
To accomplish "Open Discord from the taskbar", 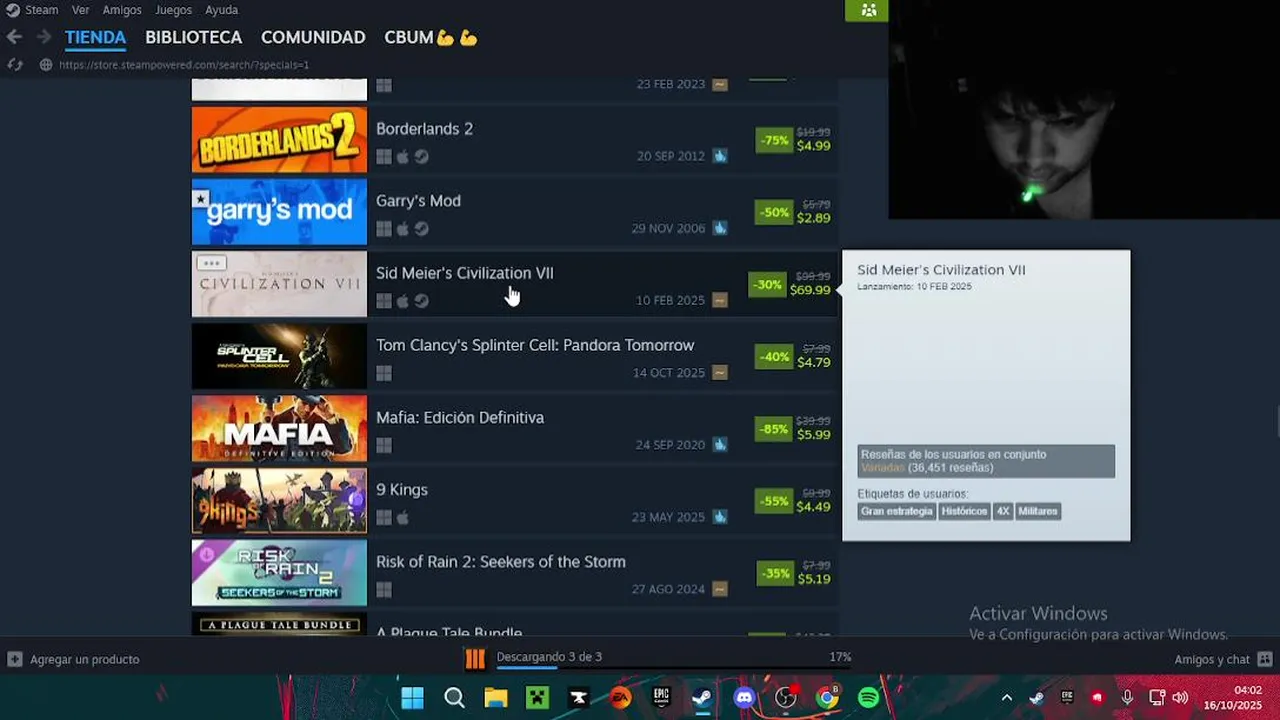I will click(x=744, y=697).
